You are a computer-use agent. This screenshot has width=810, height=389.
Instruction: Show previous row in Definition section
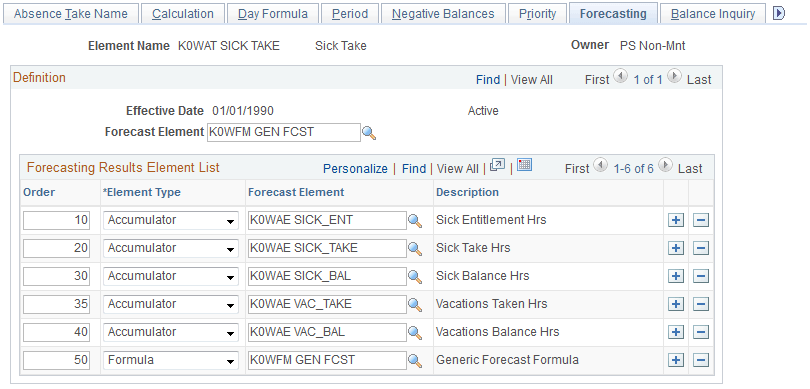[x=620, y=77]
